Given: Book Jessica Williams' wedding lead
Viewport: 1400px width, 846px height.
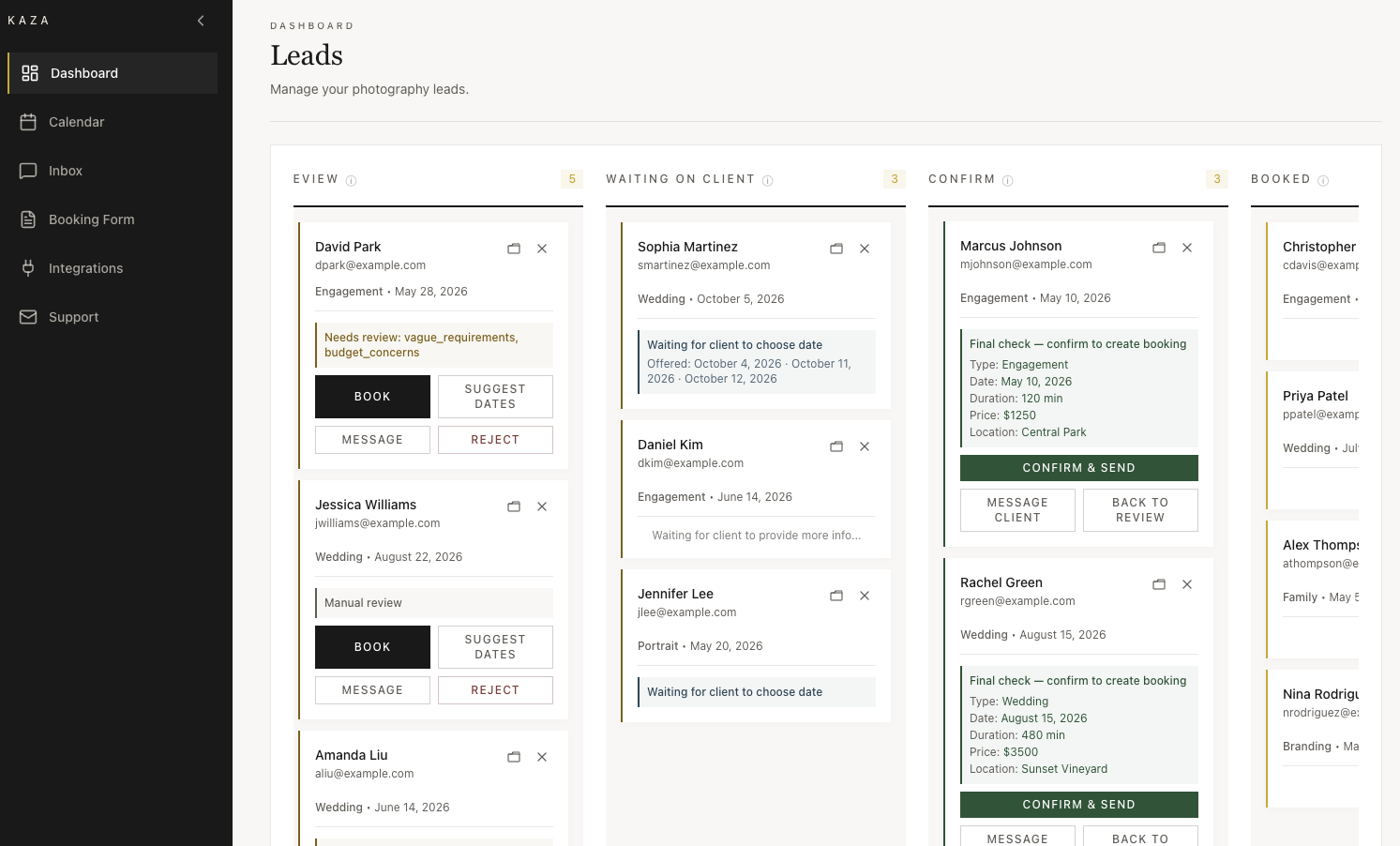Looking at the screenshot, I should [372, 647].
